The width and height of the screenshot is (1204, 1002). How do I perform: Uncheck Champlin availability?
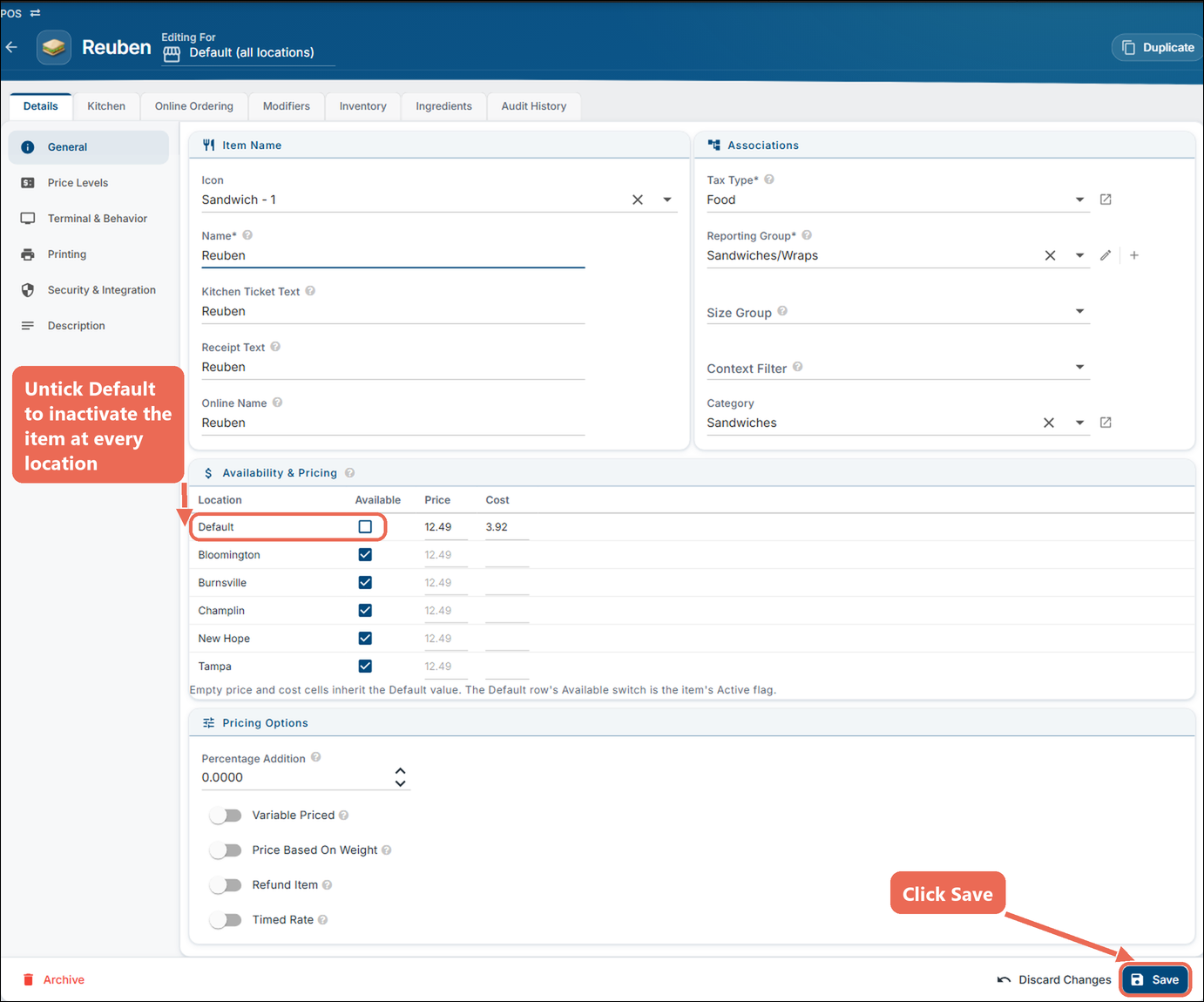coord(365,611)
